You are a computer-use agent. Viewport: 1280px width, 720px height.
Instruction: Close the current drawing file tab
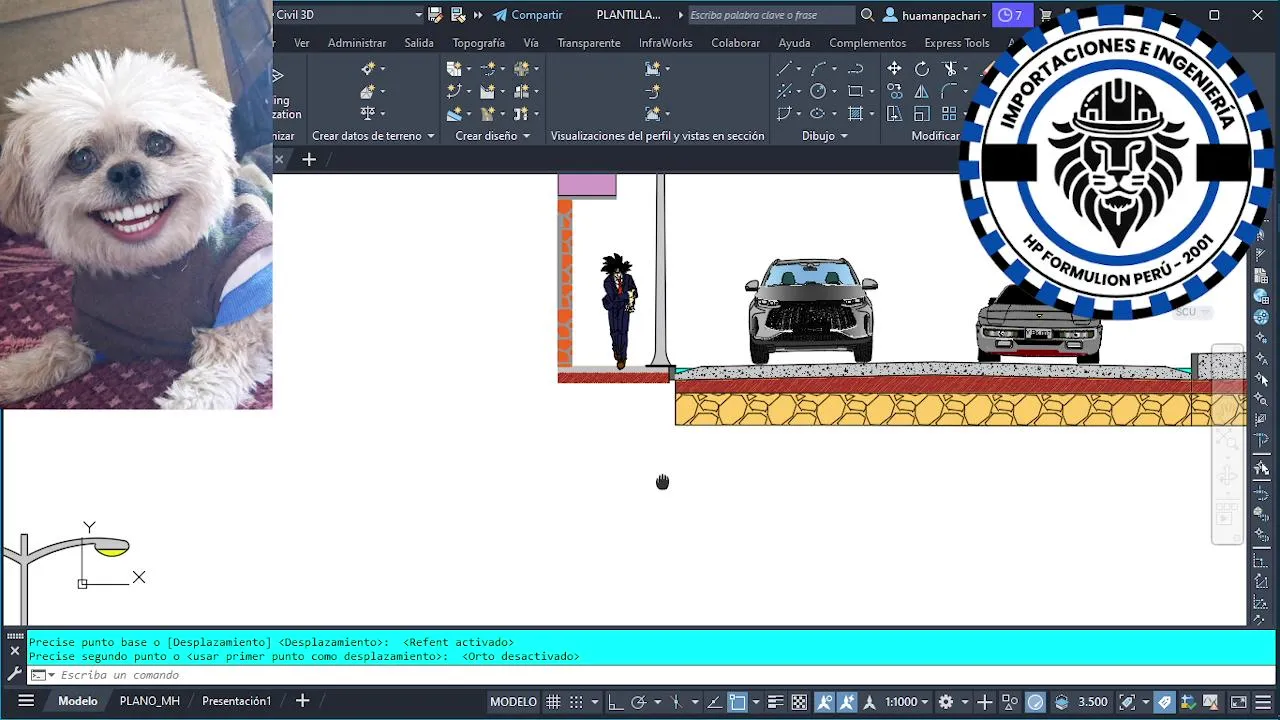[279, 159]
